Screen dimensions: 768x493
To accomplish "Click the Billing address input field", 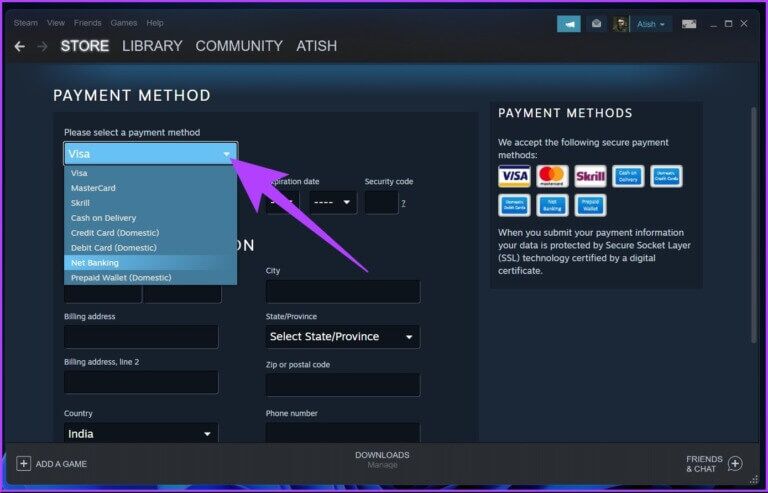I will tap(141, 337).
